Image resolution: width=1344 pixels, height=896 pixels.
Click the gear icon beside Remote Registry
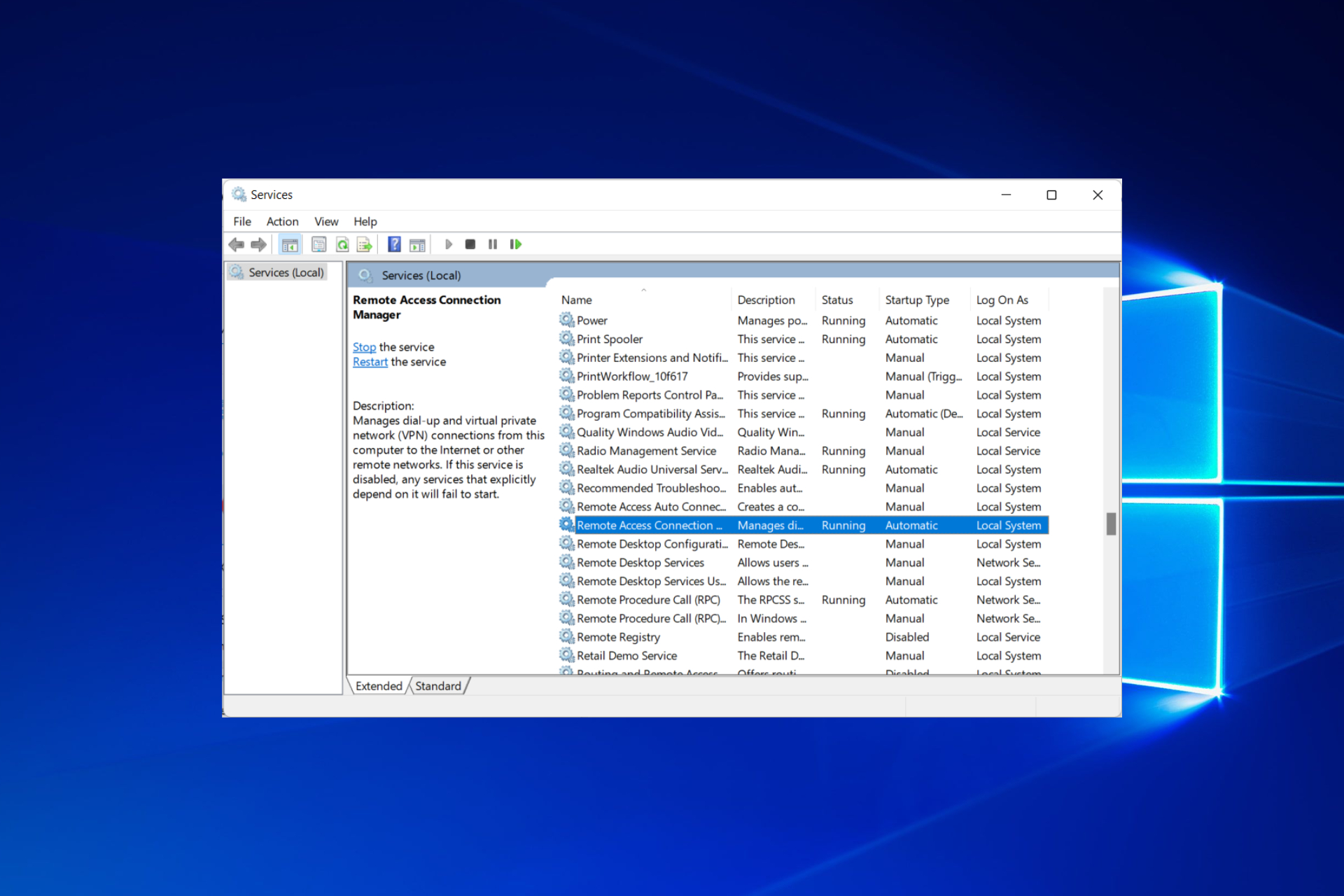pos(566,637)
